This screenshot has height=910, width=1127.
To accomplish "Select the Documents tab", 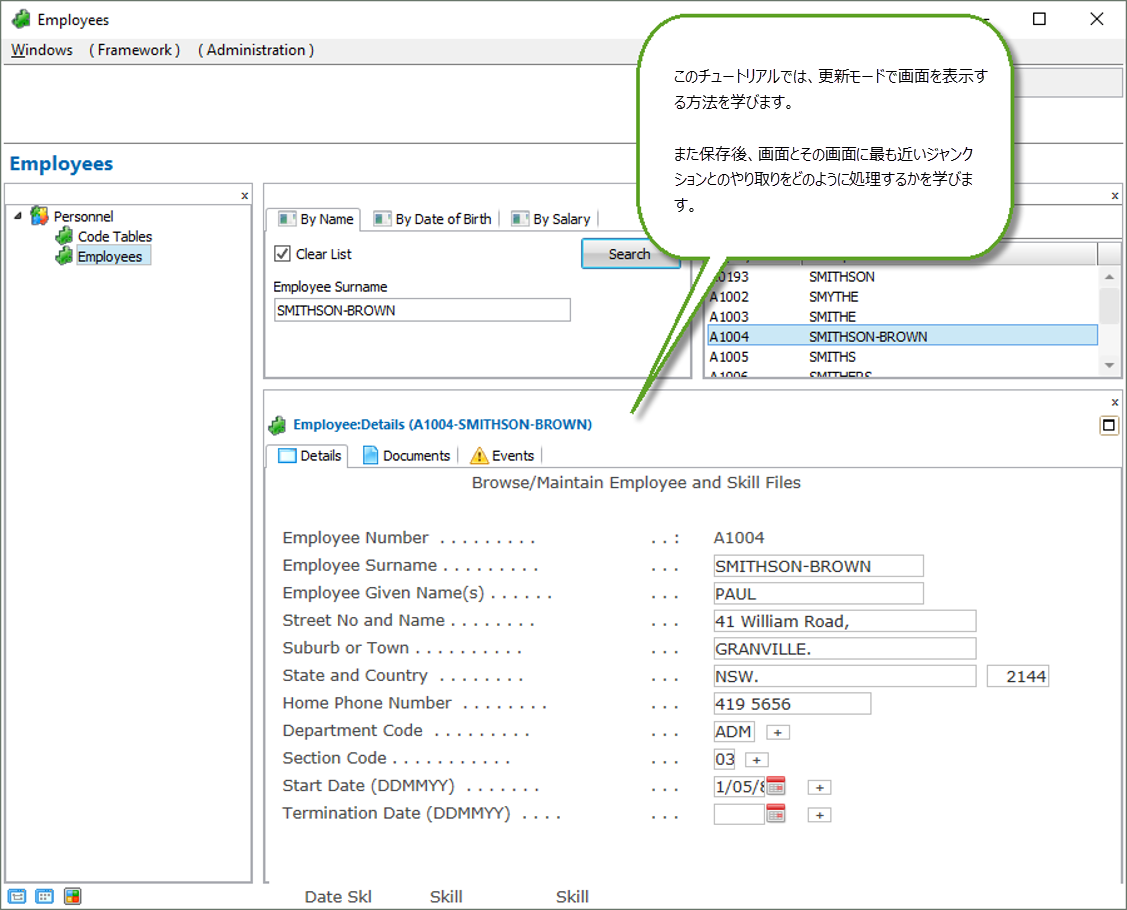I will (406, 456).
